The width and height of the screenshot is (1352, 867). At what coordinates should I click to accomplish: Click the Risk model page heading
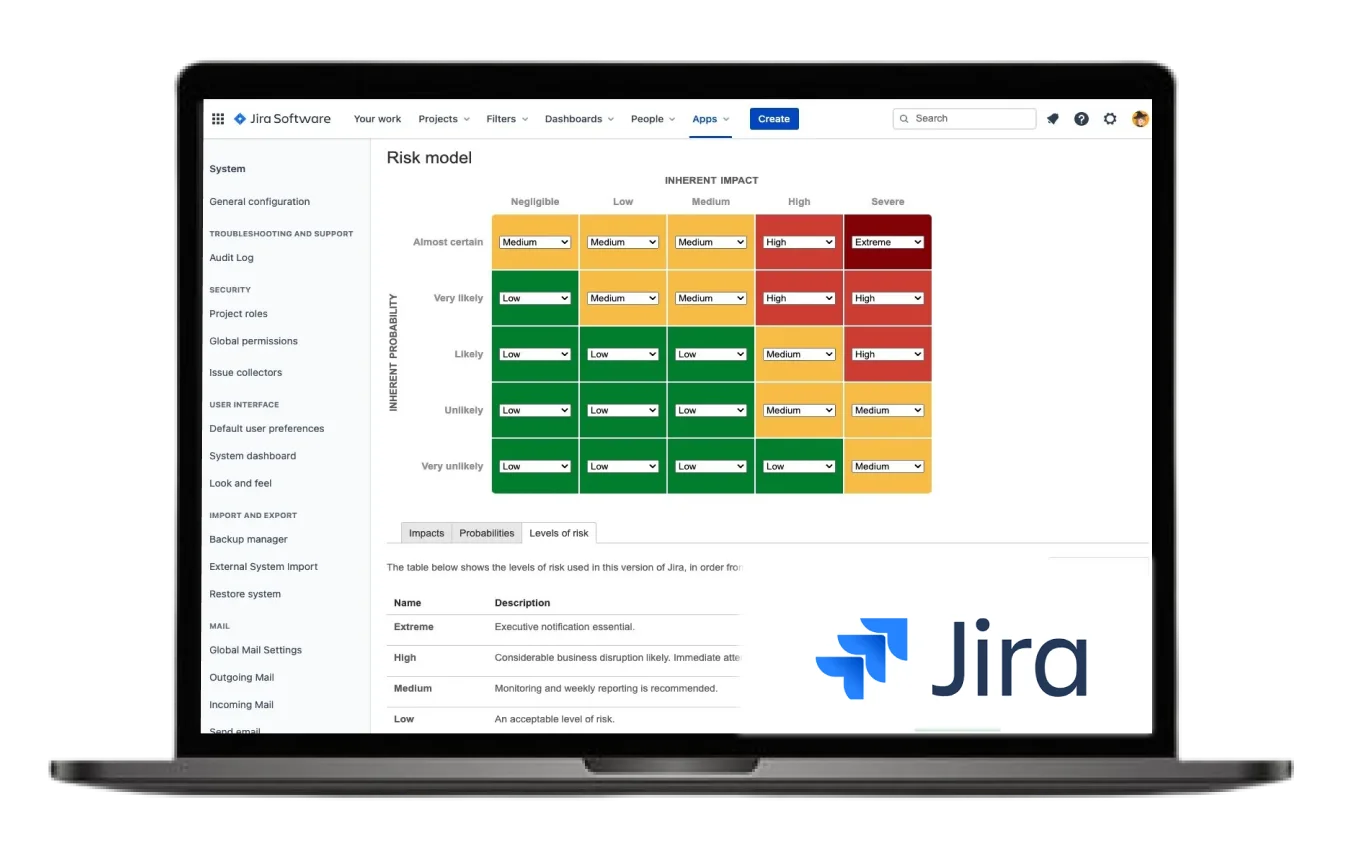(x=429, y=158)
